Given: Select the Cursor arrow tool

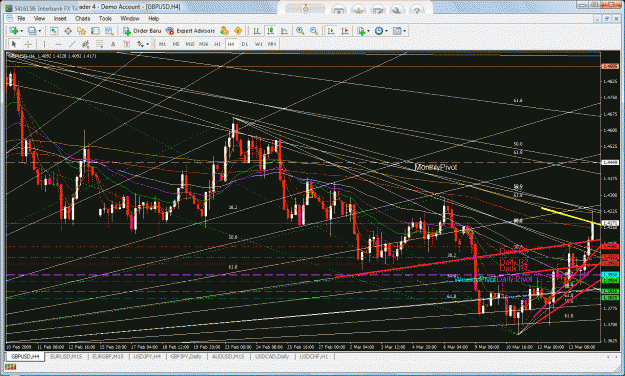Looking at the screenshot, I should click(14, 44).
